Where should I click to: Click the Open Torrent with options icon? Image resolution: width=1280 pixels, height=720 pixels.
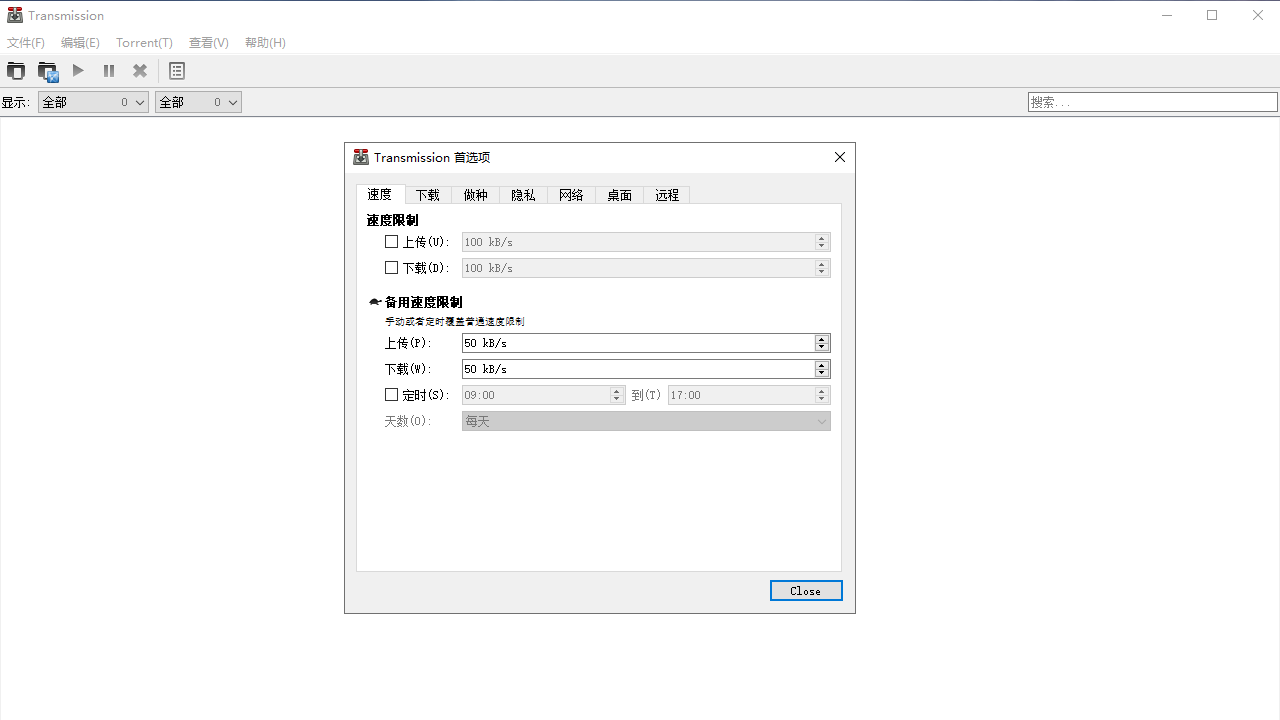47,71
